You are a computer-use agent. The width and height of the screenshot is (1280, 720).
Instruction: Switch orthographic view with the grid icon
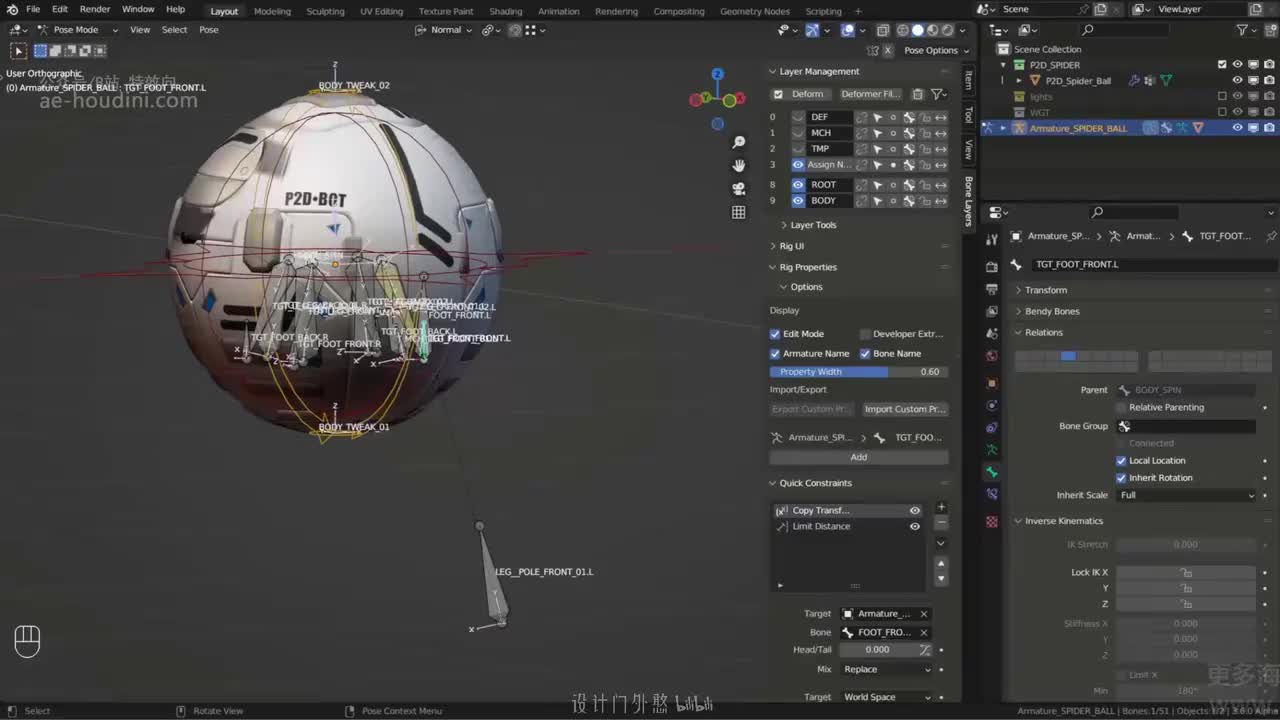point(739,212)
